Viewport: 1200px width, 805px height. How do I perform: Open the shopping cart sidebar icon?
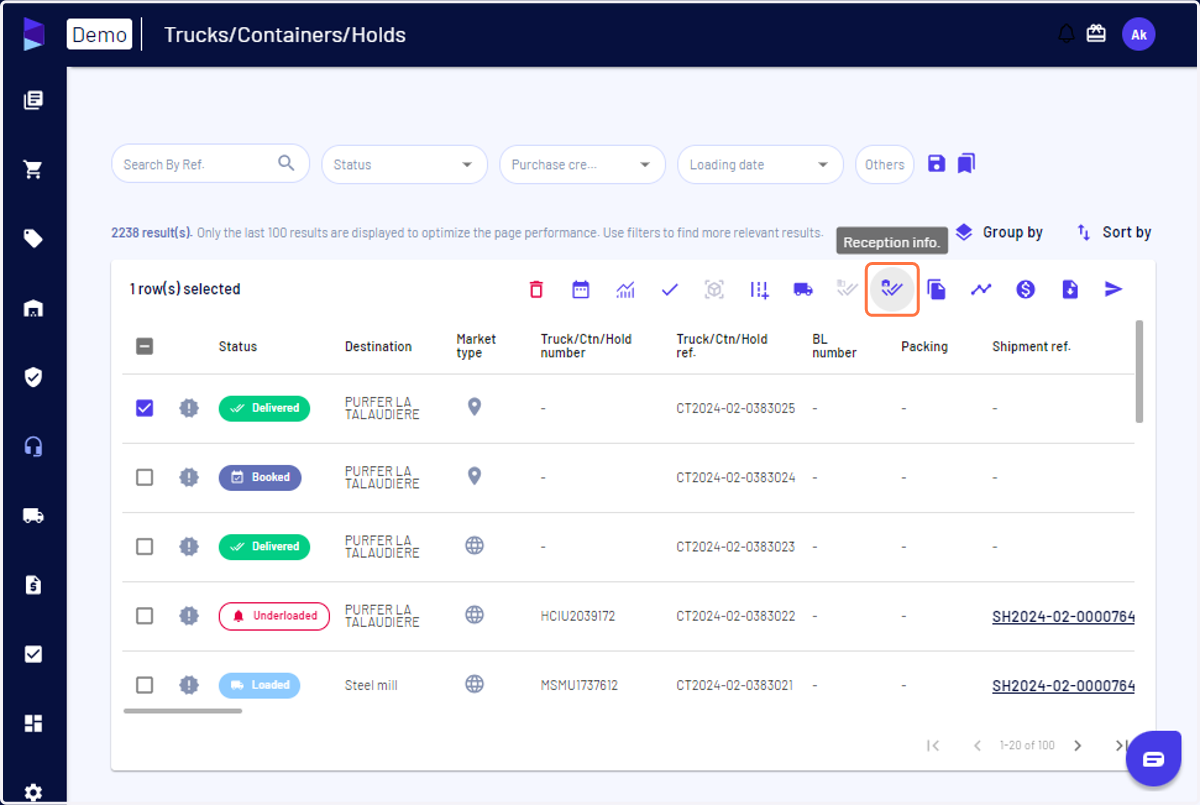click(x=33, y=170)
